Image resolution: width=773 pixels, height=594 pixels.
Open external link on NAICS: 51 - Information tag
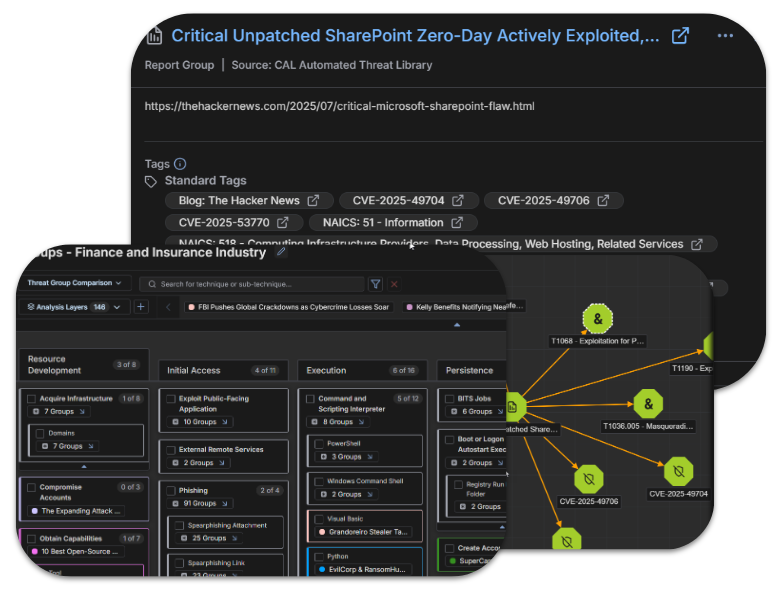click(457, 223)
